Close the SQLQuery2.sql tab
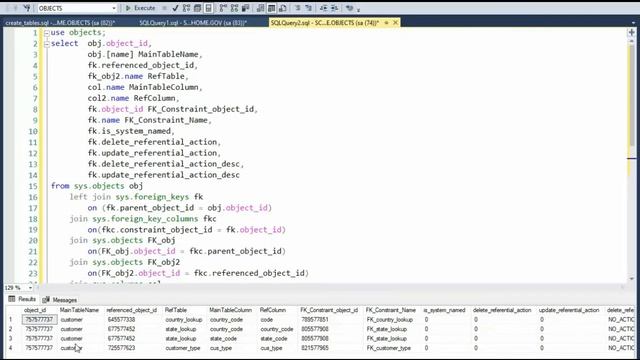This screenshot has height=360, width=640. [395, 23]
